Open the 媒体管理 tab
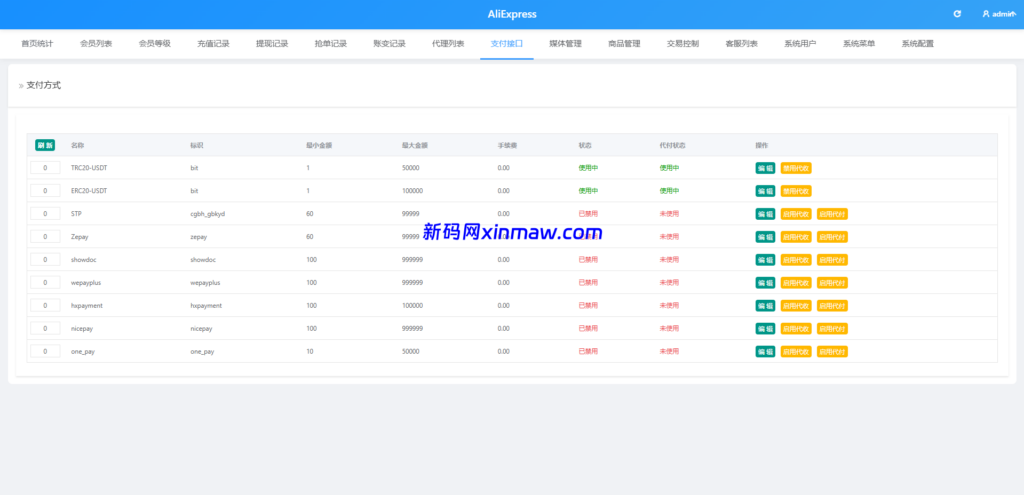The image size is (1024, 495). 566,44
